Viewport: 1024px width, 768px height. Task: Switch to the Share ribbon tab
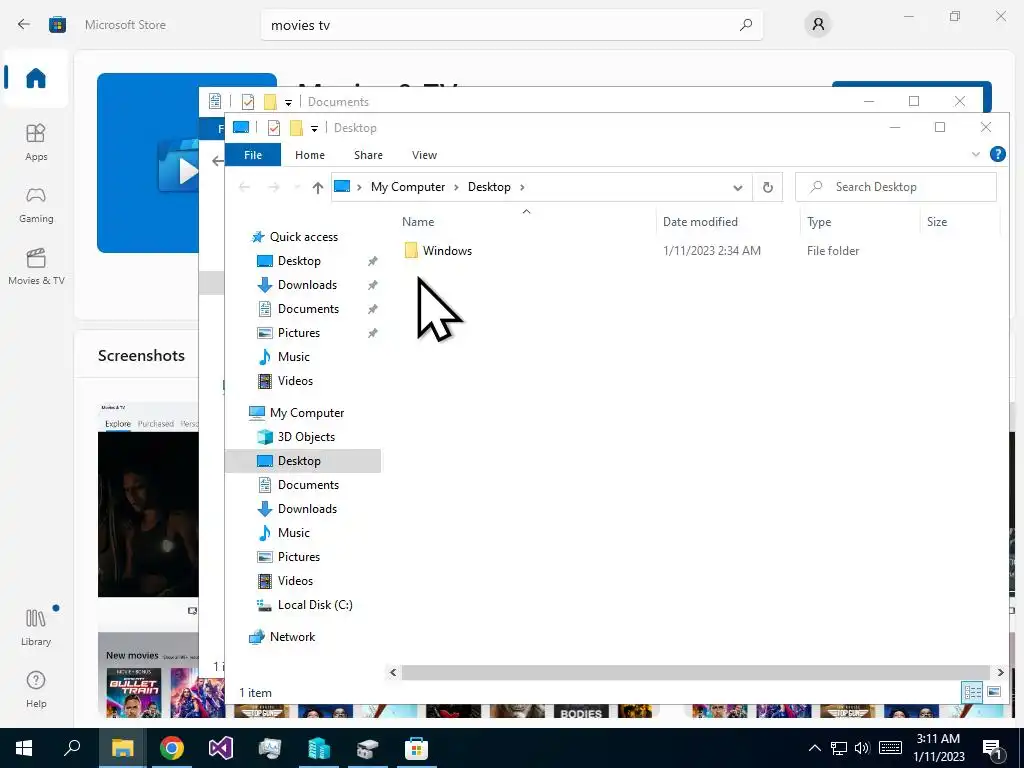368,155
